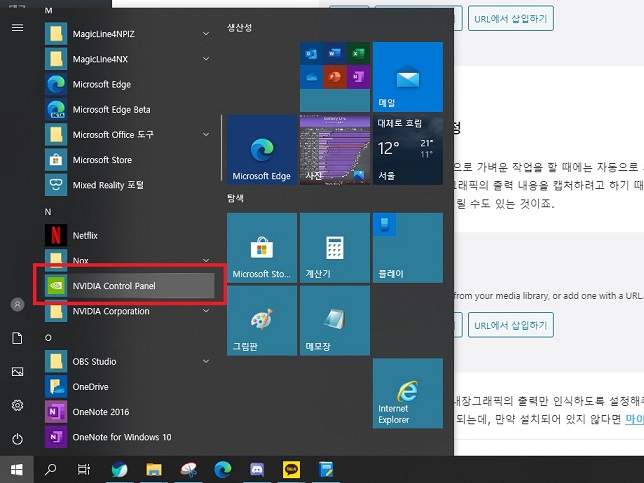Open the Start menu hamburger icon
644x483 pixels.
coord(17,28)
